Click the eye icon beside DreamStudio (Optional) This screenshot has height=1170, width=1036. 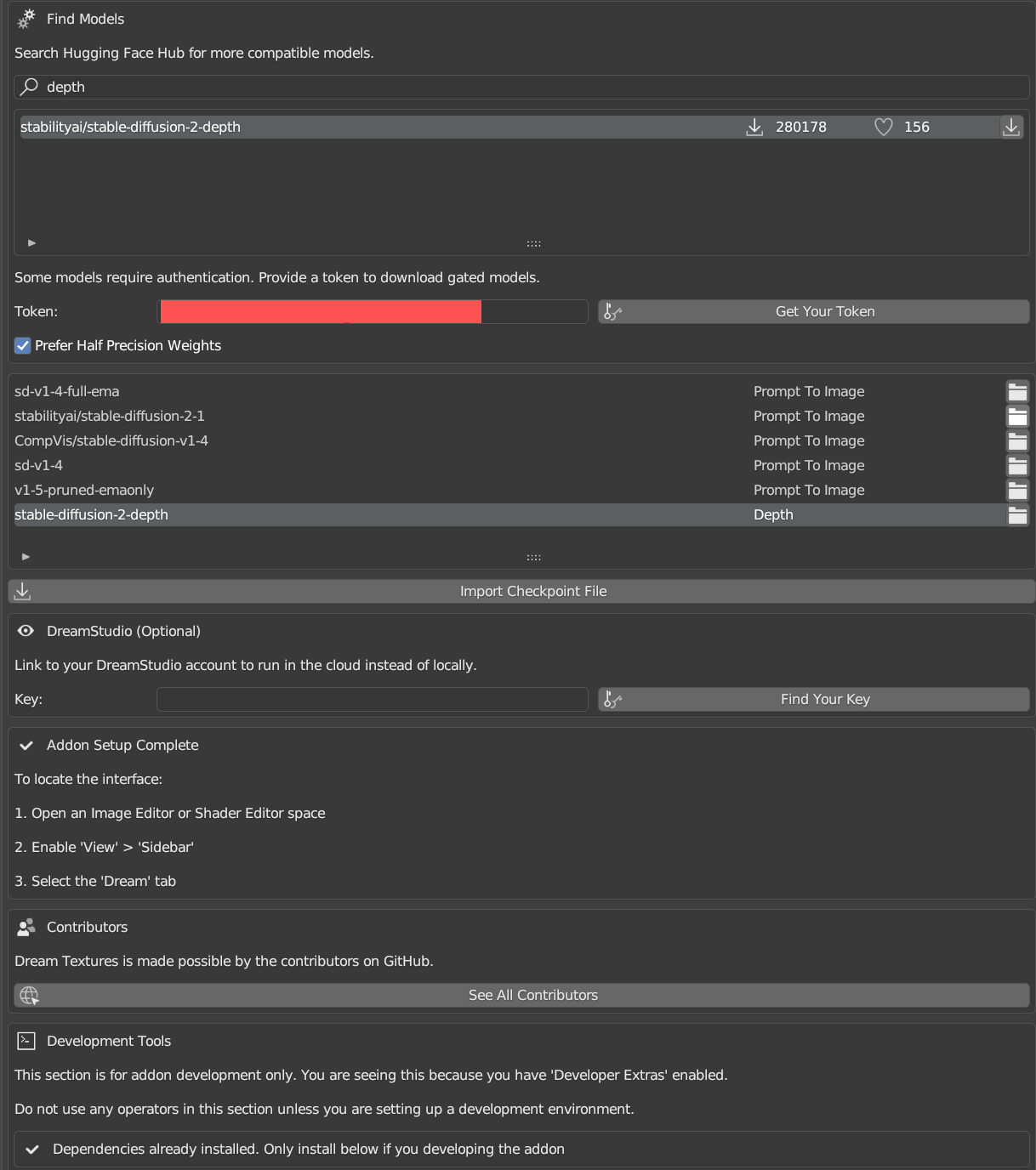(x=25, y=631)
